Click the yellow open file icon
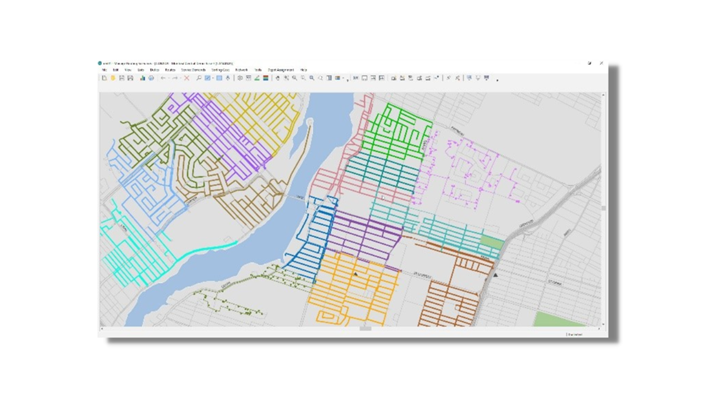The image size is (705, 397). tap(113, 78)
